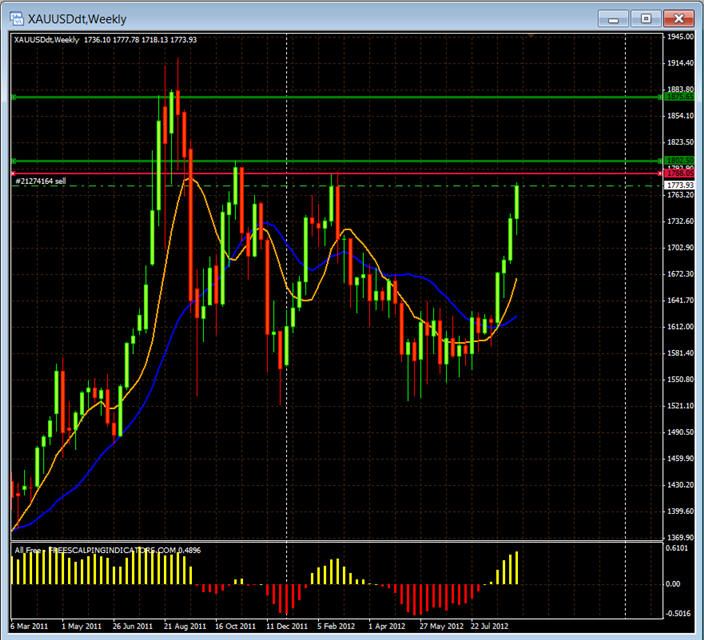
Task: Click the current price tag 1773.93
Action: [x=679, y=186]
